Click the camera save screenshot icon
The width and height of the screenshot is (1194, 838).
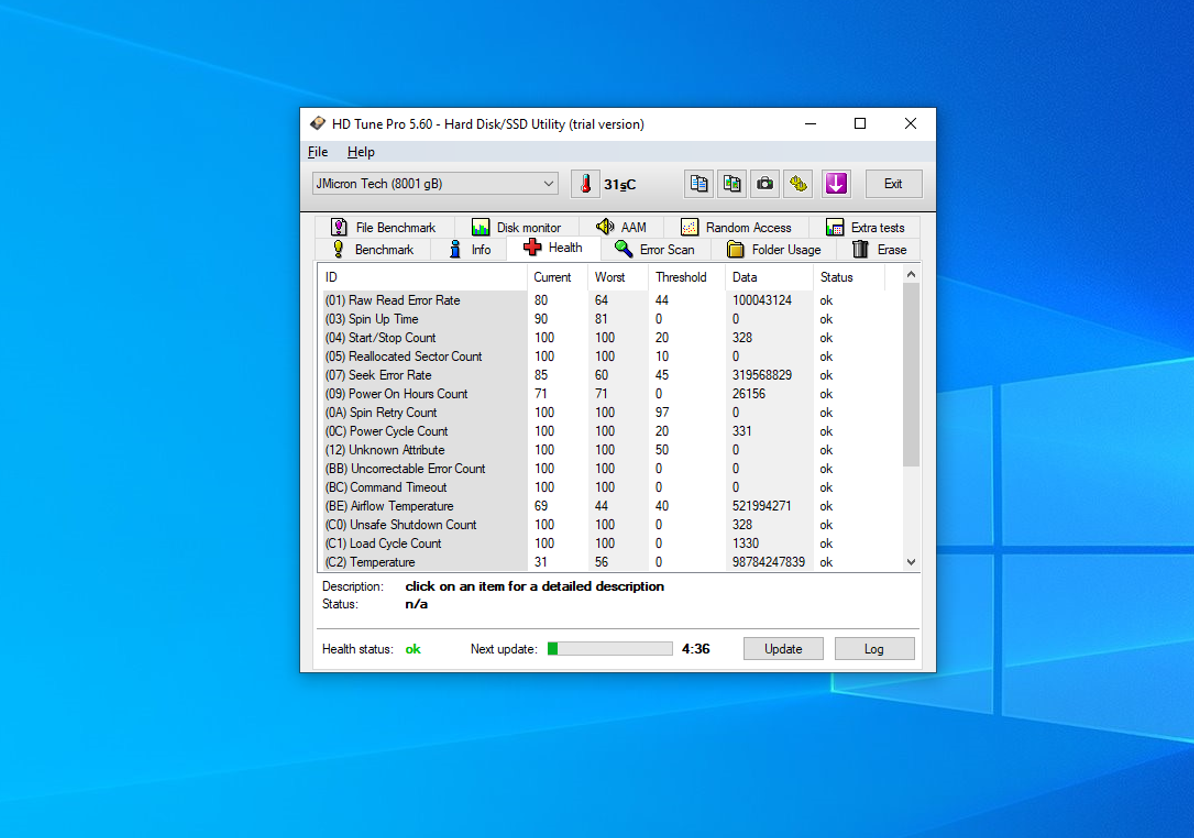[x=765, y=184]
